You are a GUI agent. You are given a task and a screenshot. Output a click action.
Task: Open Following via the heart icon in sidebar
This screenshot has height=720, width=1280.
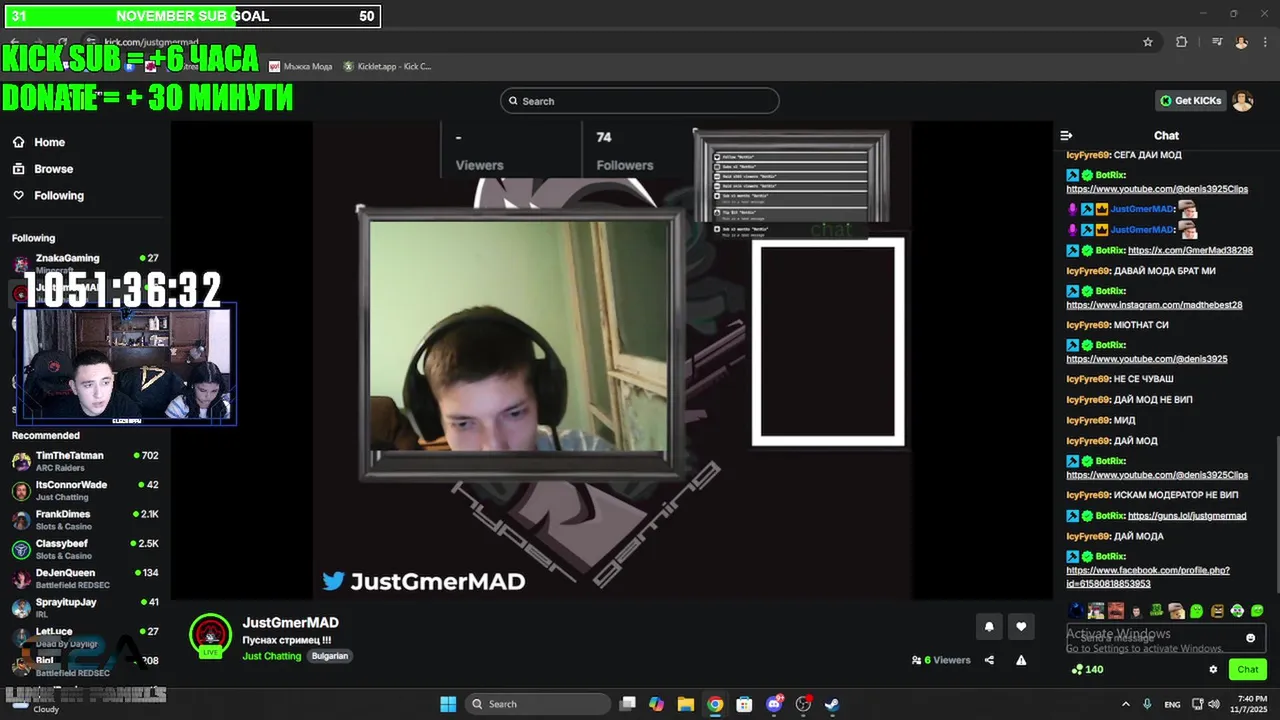click(x=19, y=196)
